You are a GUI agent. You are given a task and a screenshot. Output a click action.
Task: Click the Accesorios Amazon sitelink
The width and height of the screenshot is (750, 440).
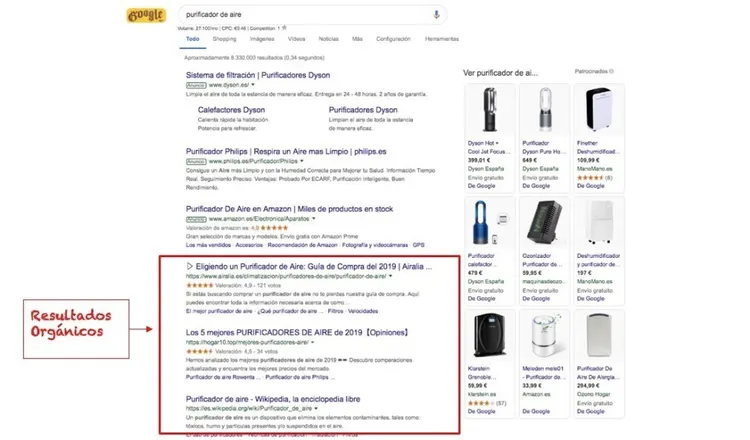(x=249, y=245)
